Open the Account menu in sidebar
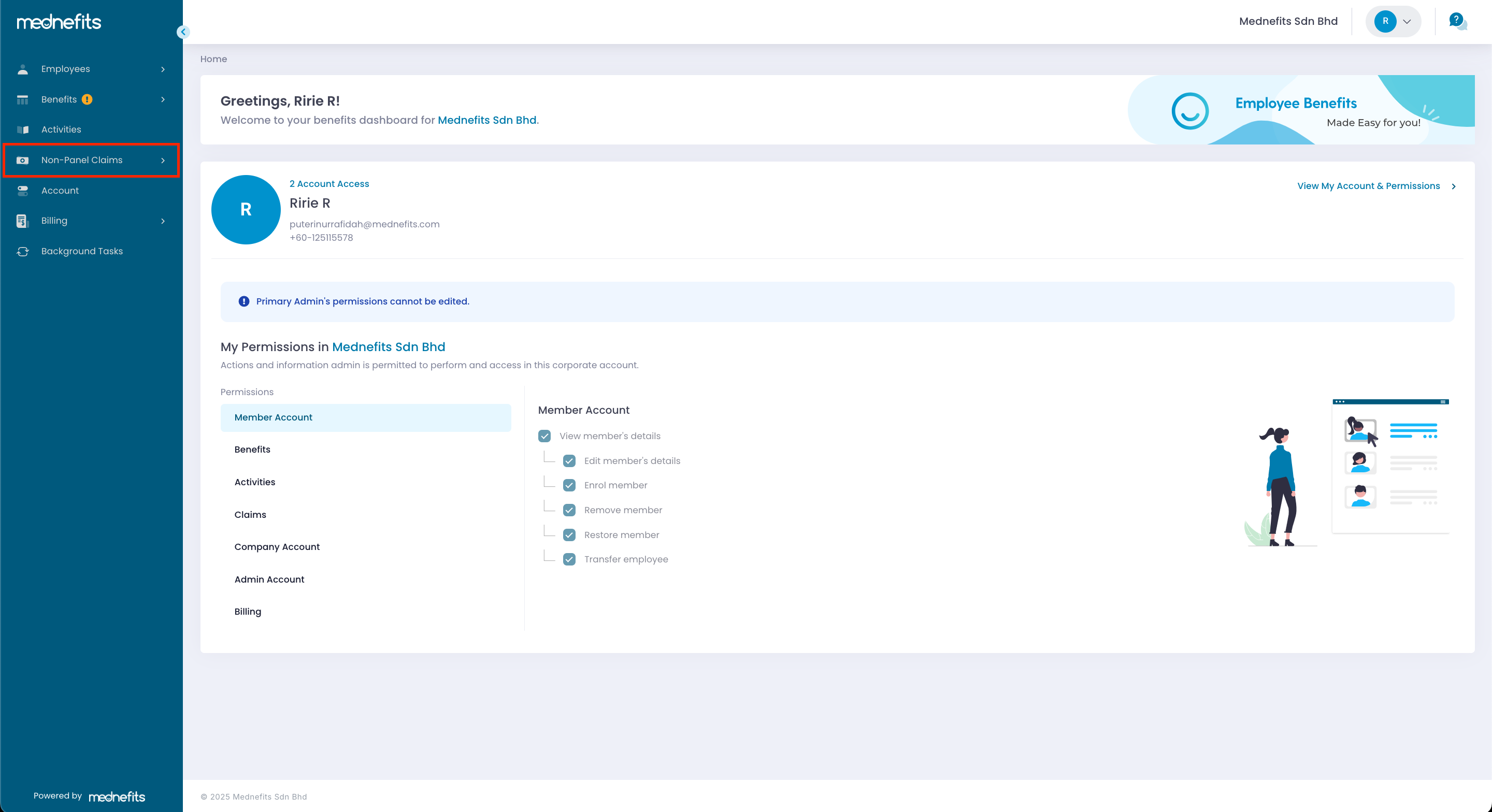The width and height of the screenshot is (1492, 812). tap(60, 191)
